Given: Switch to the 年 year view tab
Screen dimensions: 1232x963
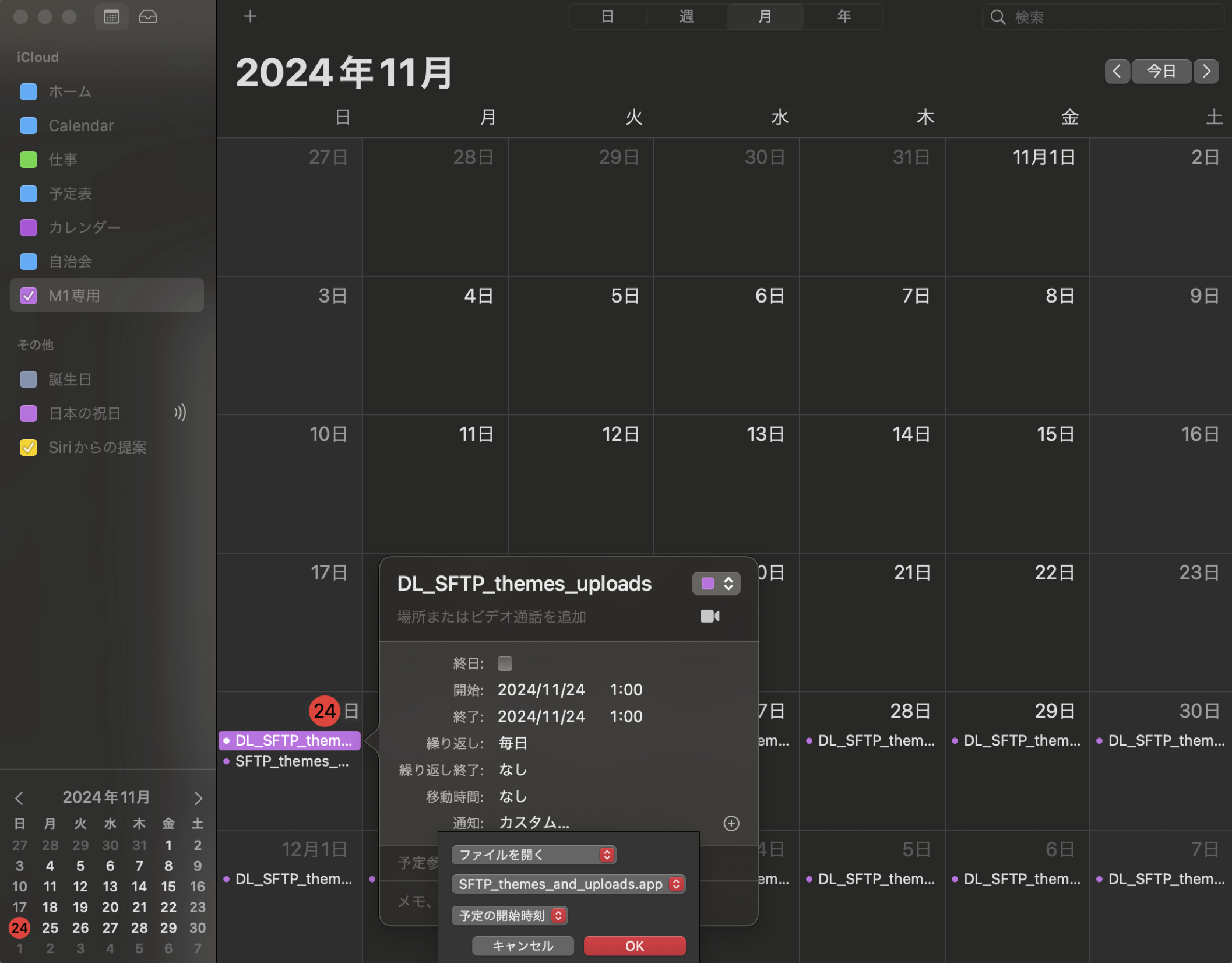Looking at the screenshot, I should pos(843,16).
